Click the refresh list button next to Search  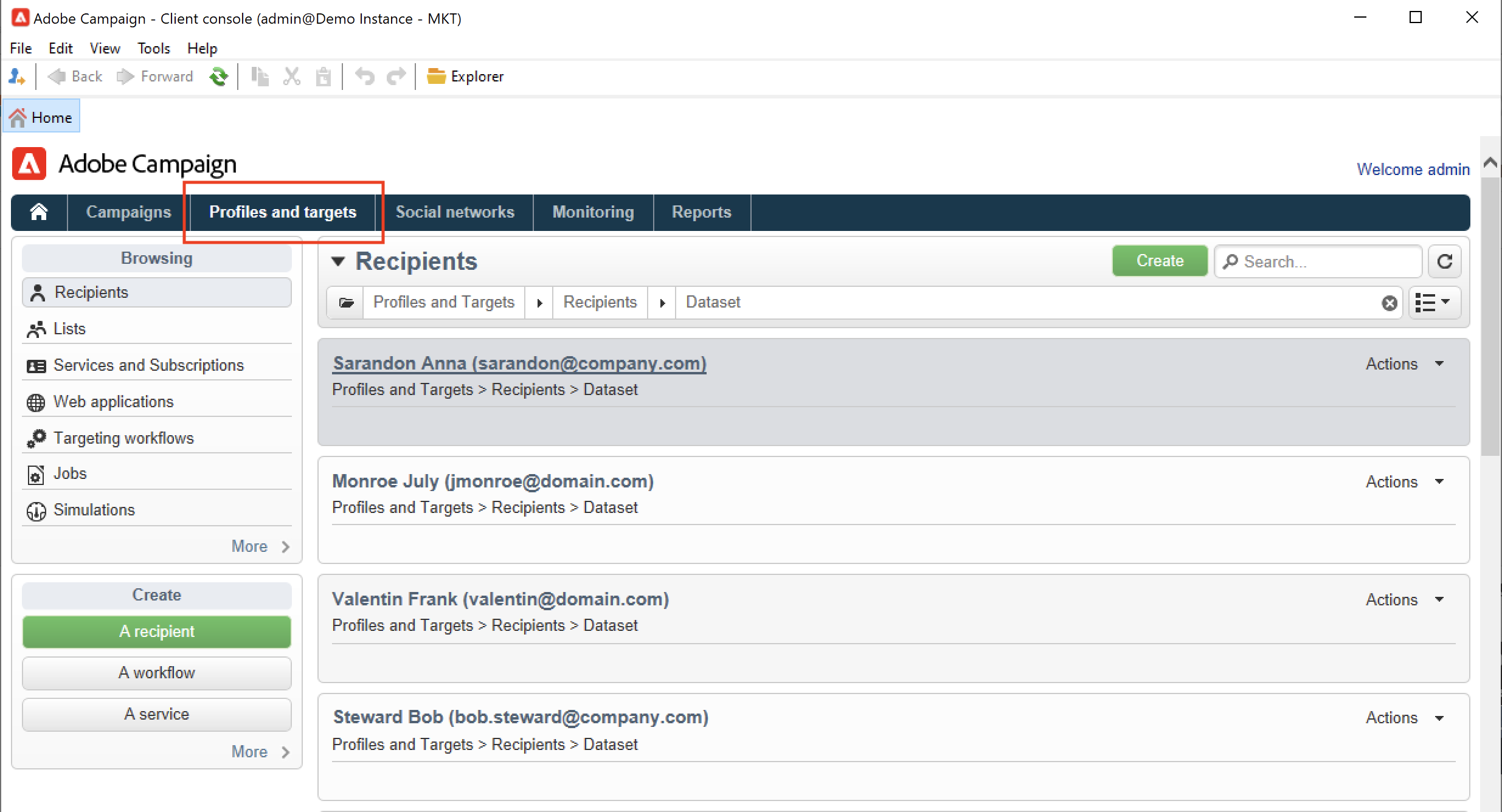pos(1445,261)
